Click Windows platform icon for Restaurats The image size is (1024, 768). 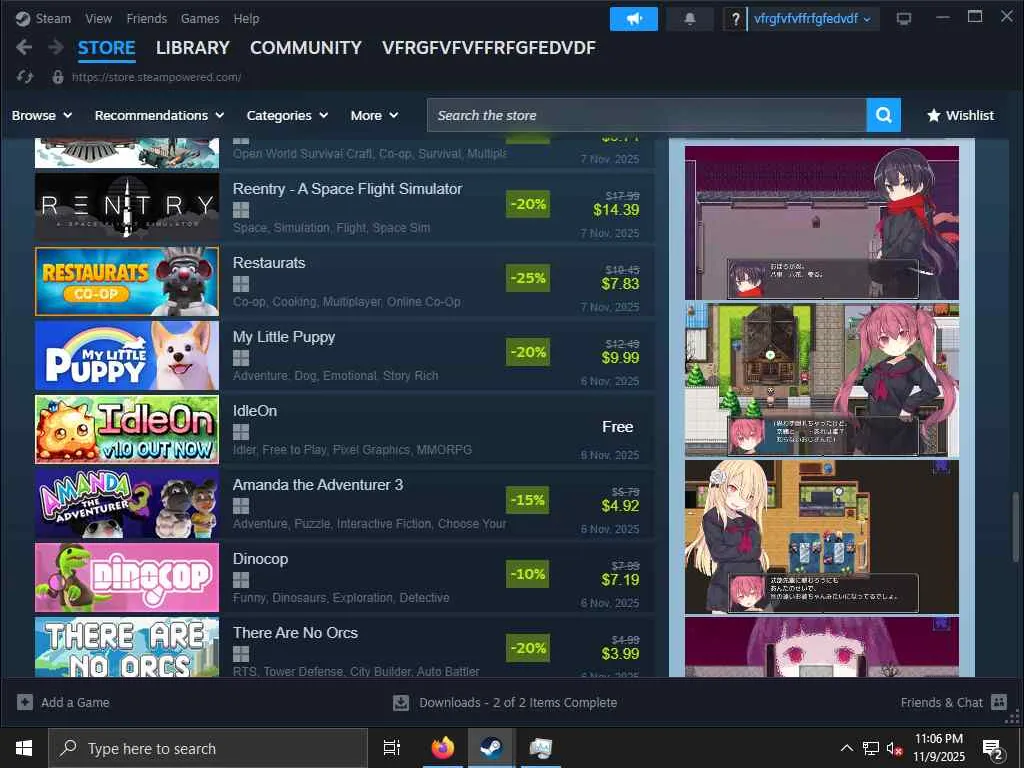tap(241, 283)
